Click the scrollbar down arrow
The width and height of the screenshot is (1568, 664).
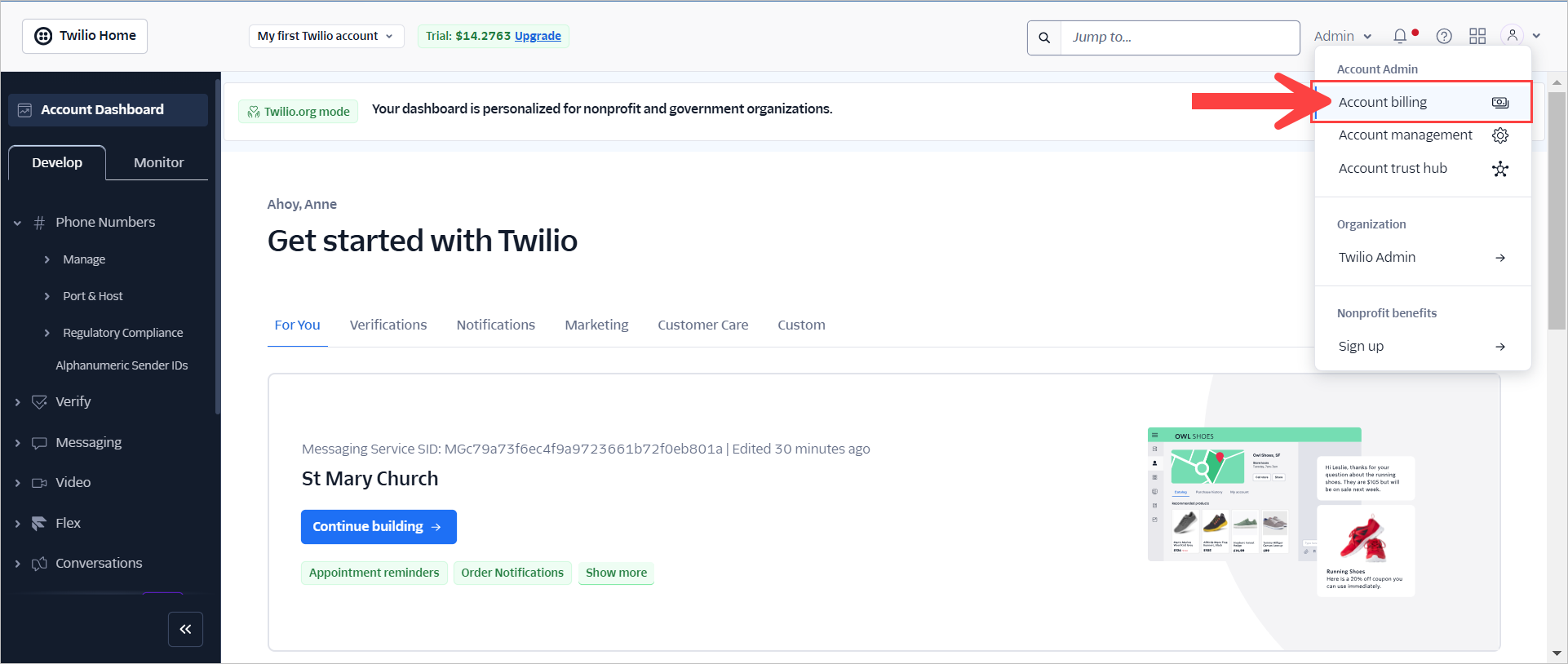tap(1557, 653)
